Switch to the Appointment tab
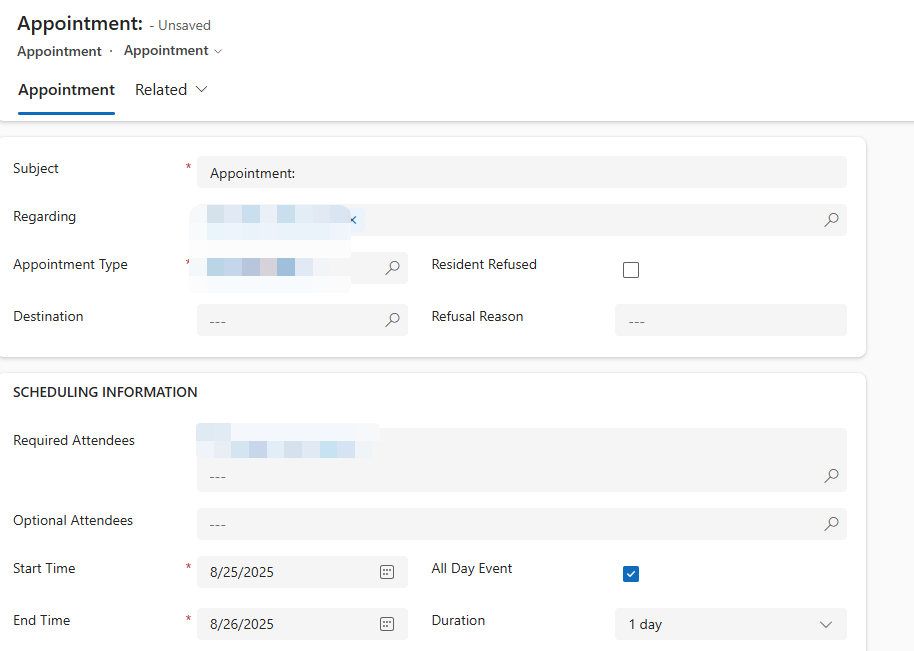Viewport: 914px width, 651px height. point(66,90)
